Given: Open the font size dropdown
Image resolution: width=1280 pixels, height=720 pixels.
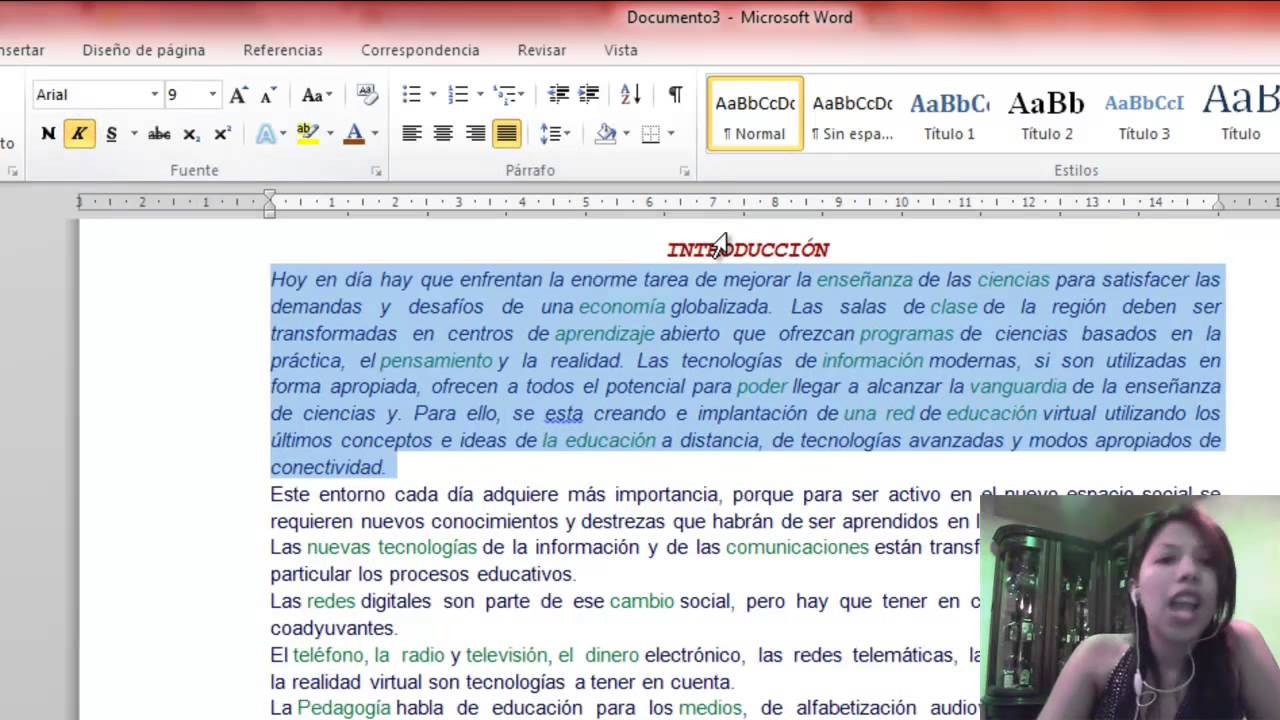Looking at the screenshot, I should click(212, 95).
